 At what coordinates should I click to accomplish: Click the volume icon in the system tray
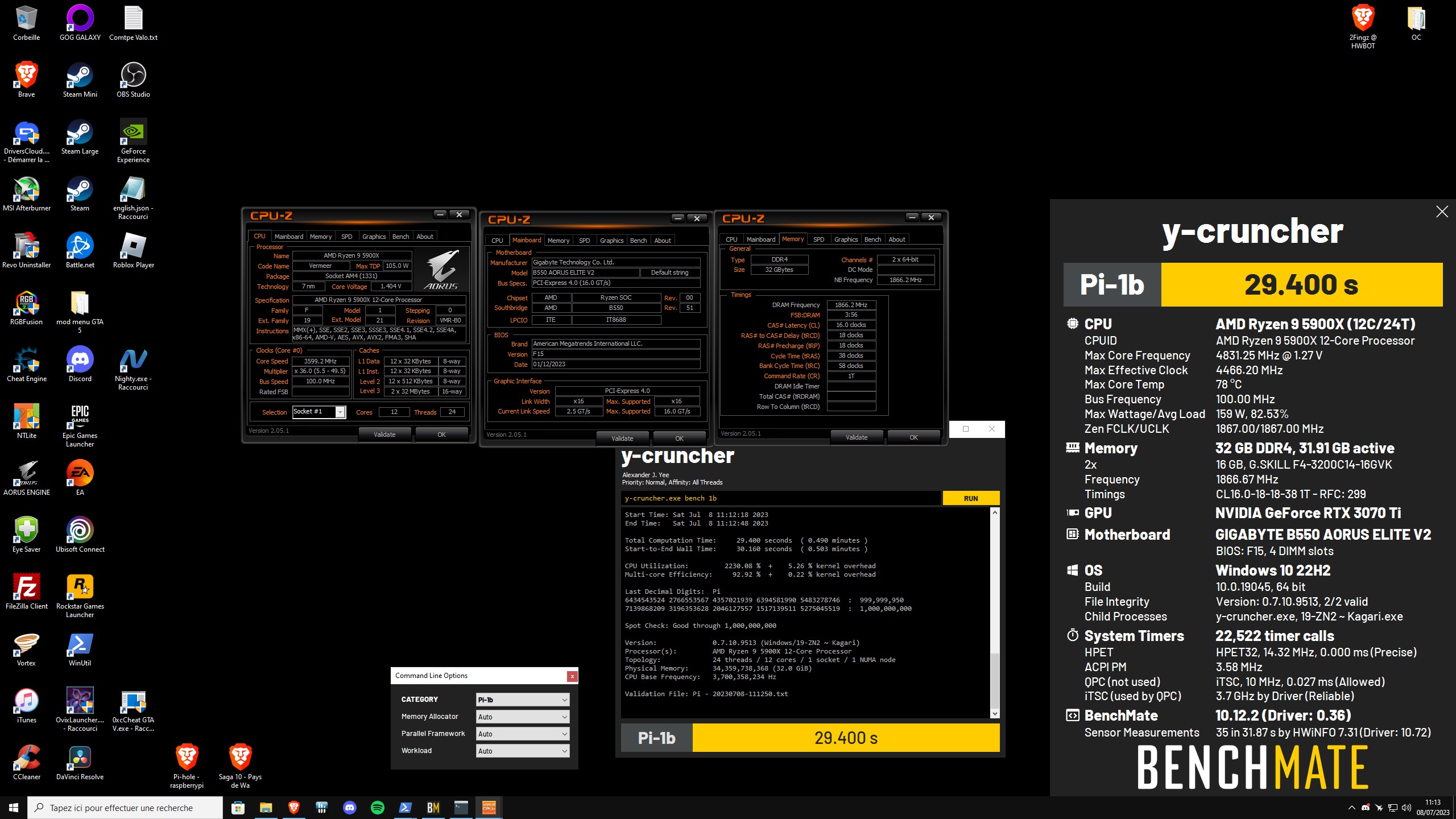tap(1407, 808)
